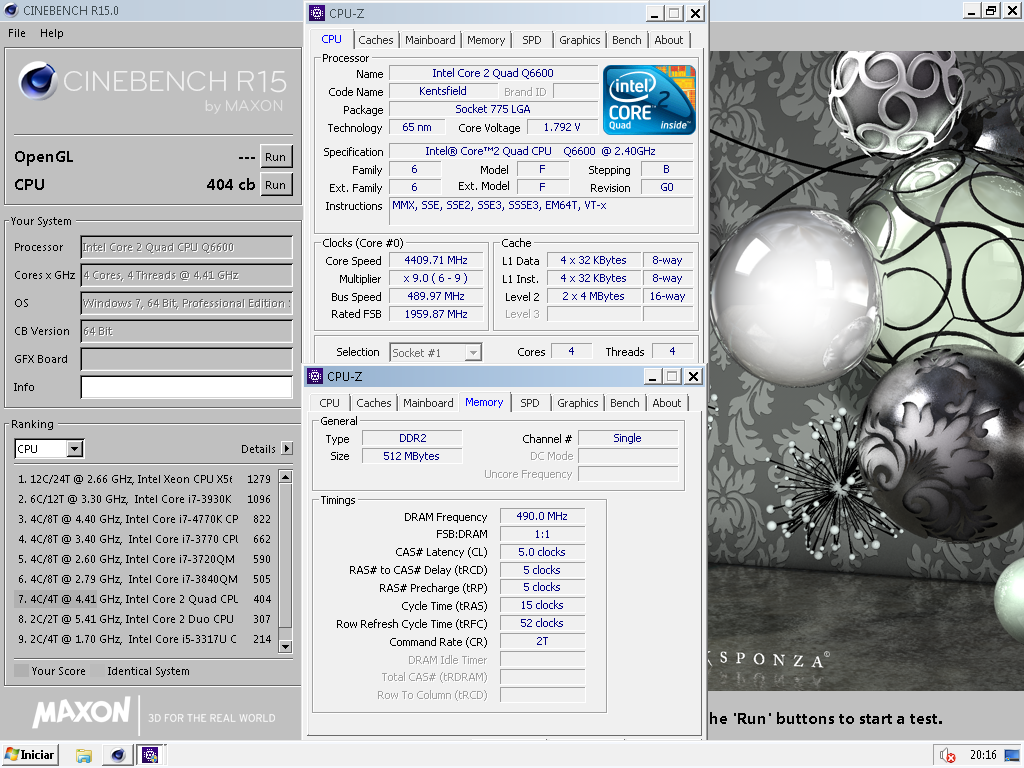This screenshot has height=768, width=1024.
Task: Open the File menu in Cinebench
Action: coord(16,33)
